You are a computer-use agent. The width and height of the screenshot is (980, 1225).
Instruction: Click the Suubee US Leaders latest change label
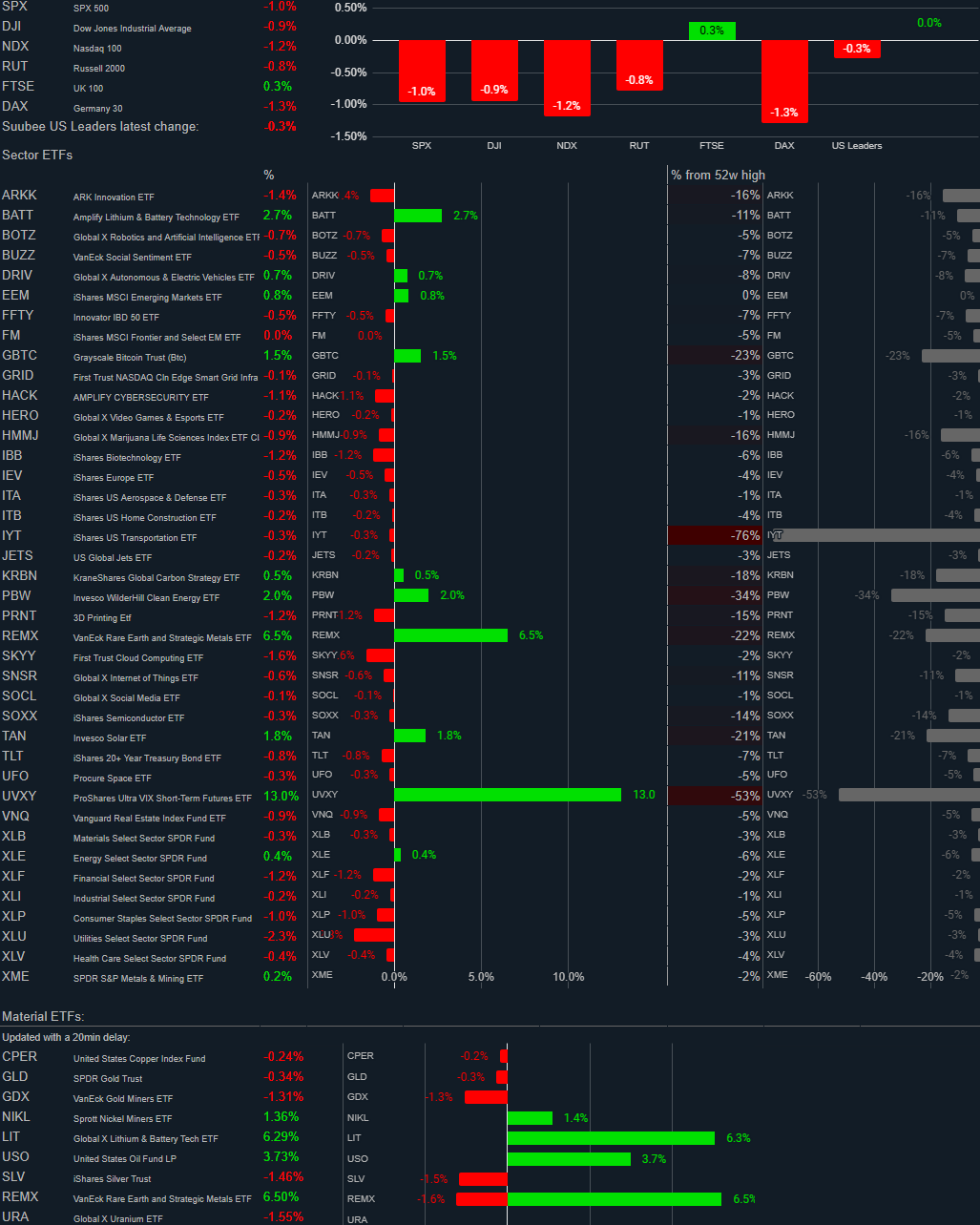tap(99, 126)
